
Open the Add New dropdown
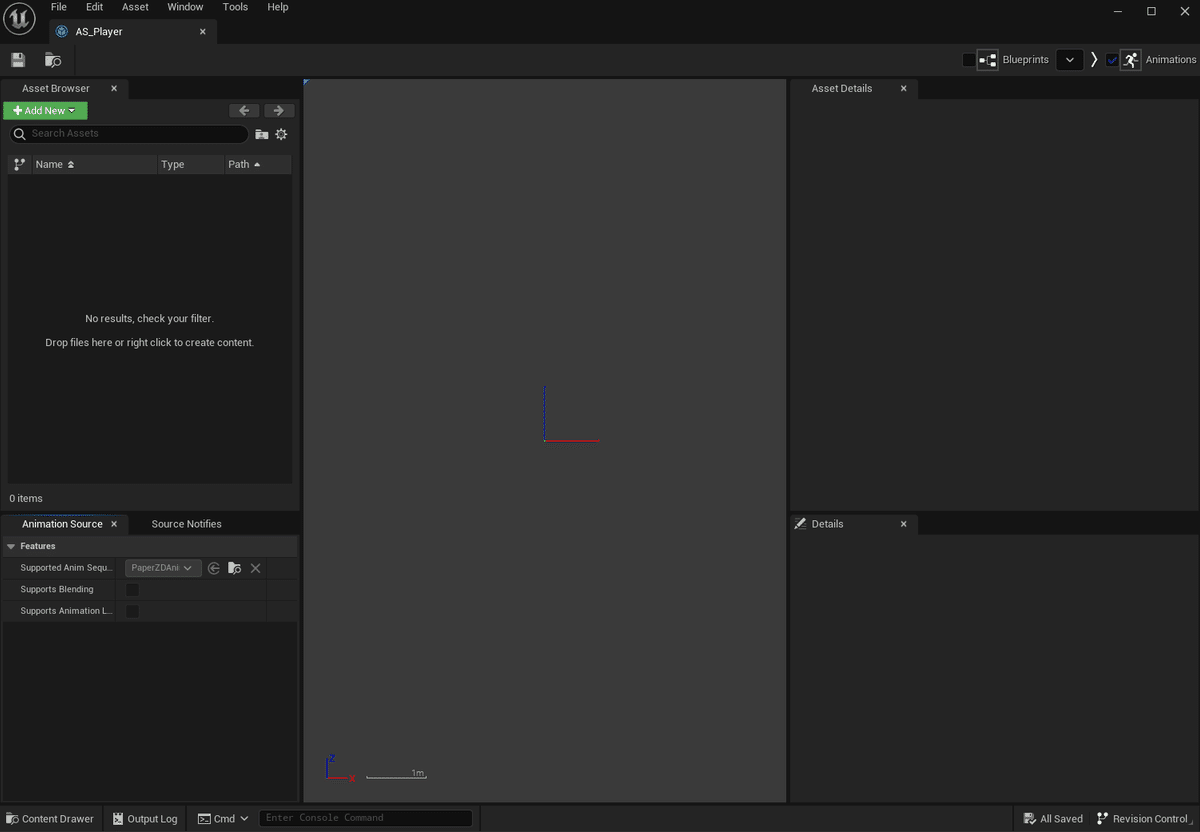[x=45, y=110]
